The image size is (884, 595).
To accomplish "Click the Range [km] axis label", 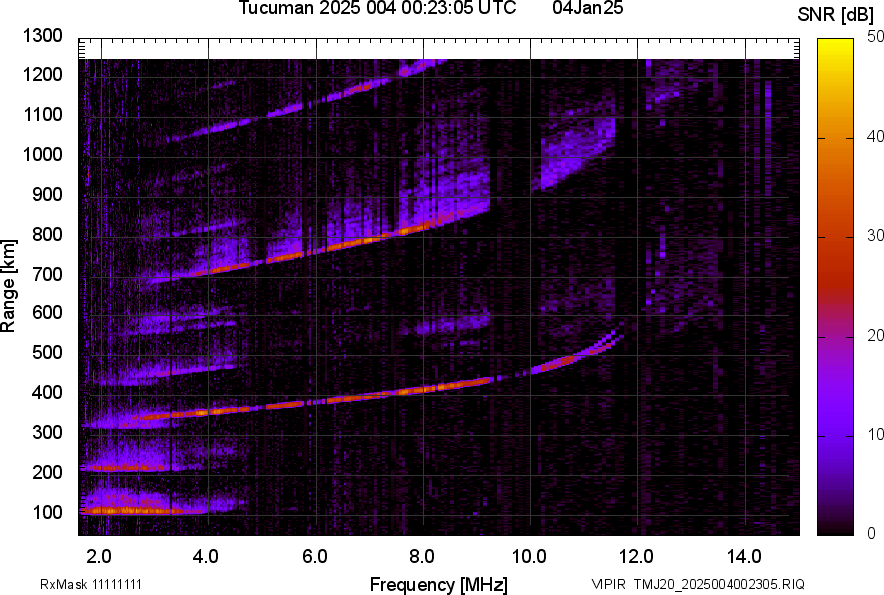I will [9, 287].
